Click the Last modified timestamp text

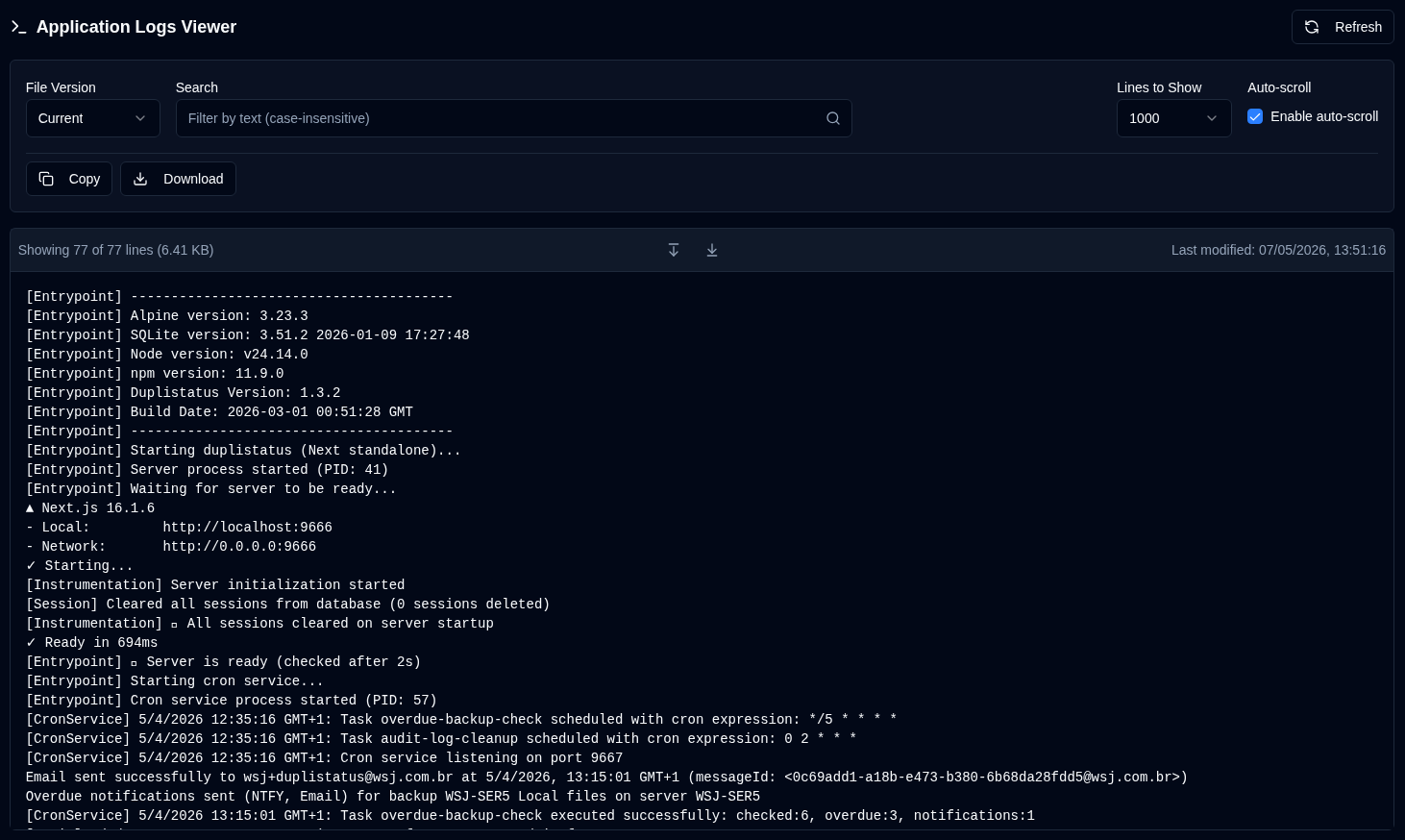point(1278,250)
